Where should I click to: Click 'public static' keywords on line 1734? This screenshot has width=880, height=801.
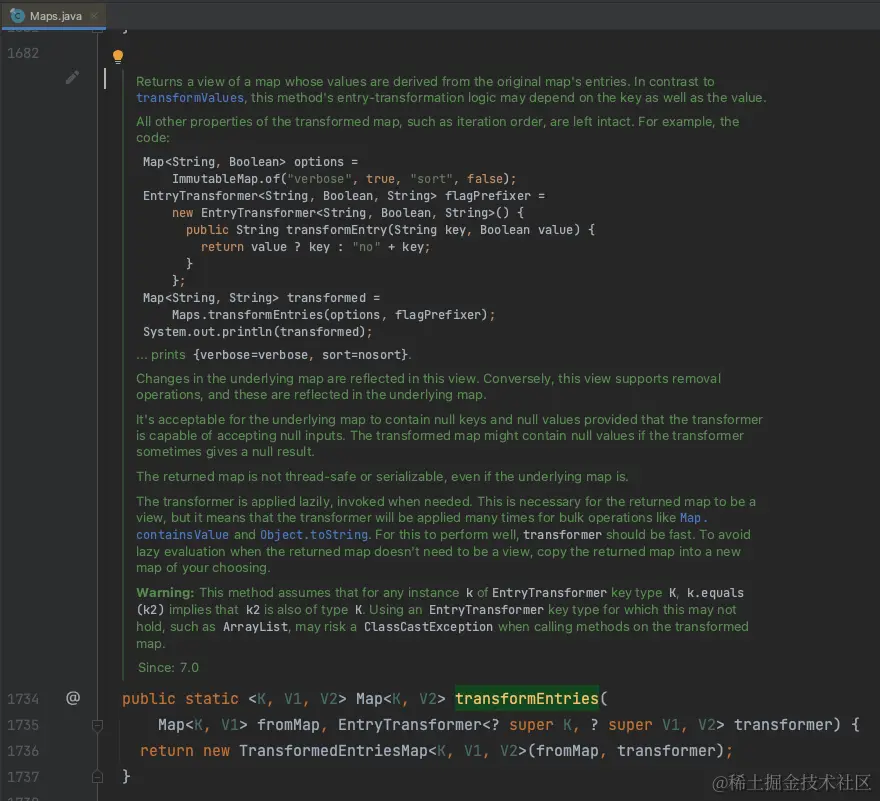(x=180, y=698)
